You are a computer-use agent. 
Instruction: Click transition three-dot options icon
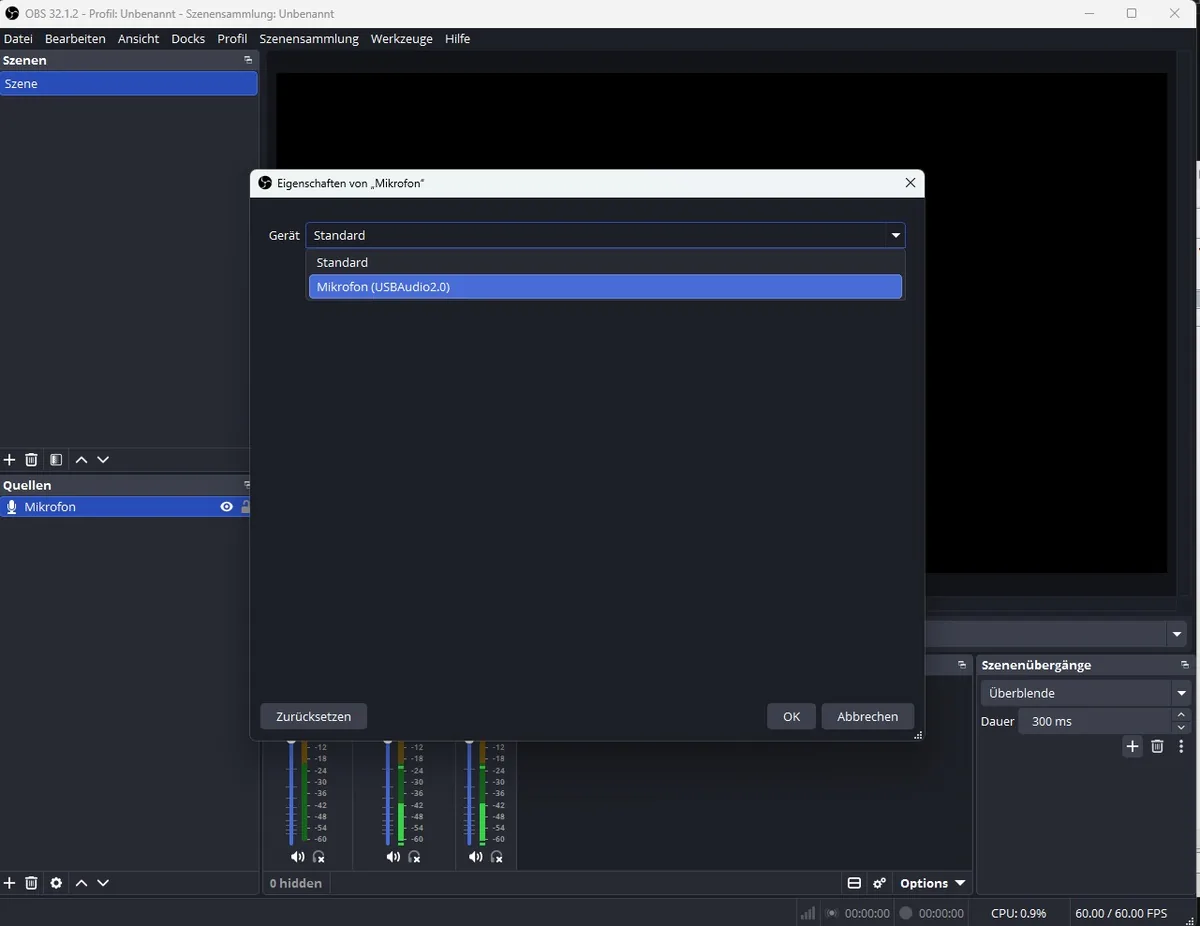(x=1181, y=746)
